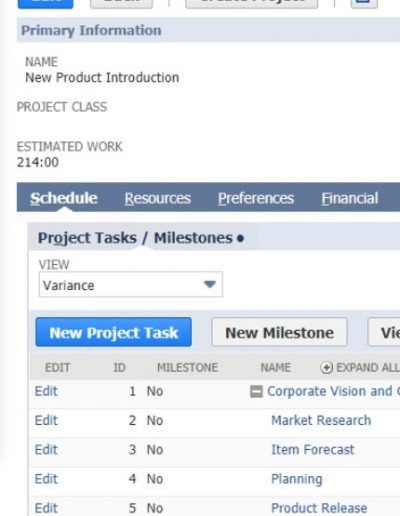Collapse the Corporate Vision task group

(x=256, y=391)
